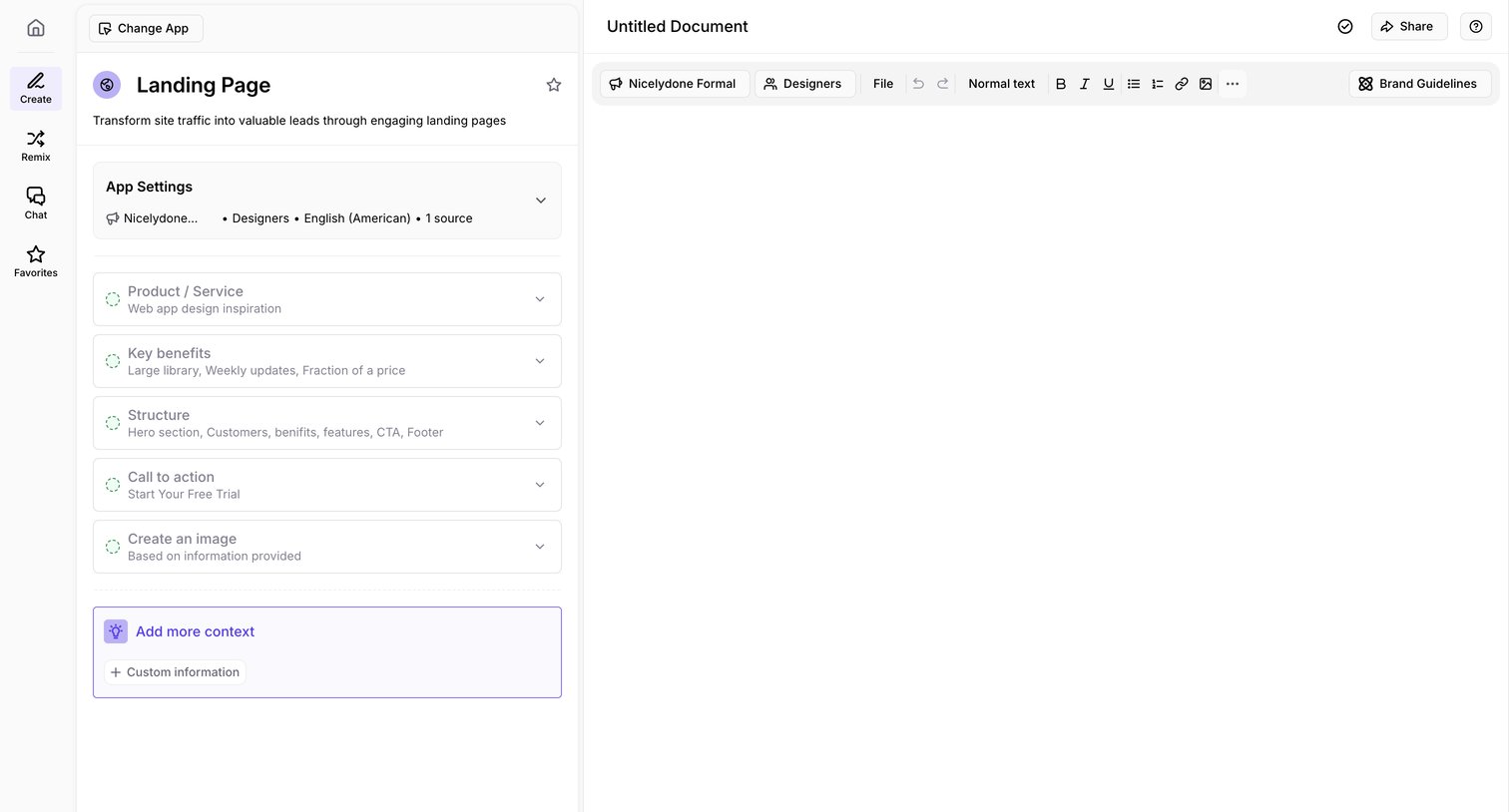
Task: Toggle italic formatting
Action: coord(1085,84)
